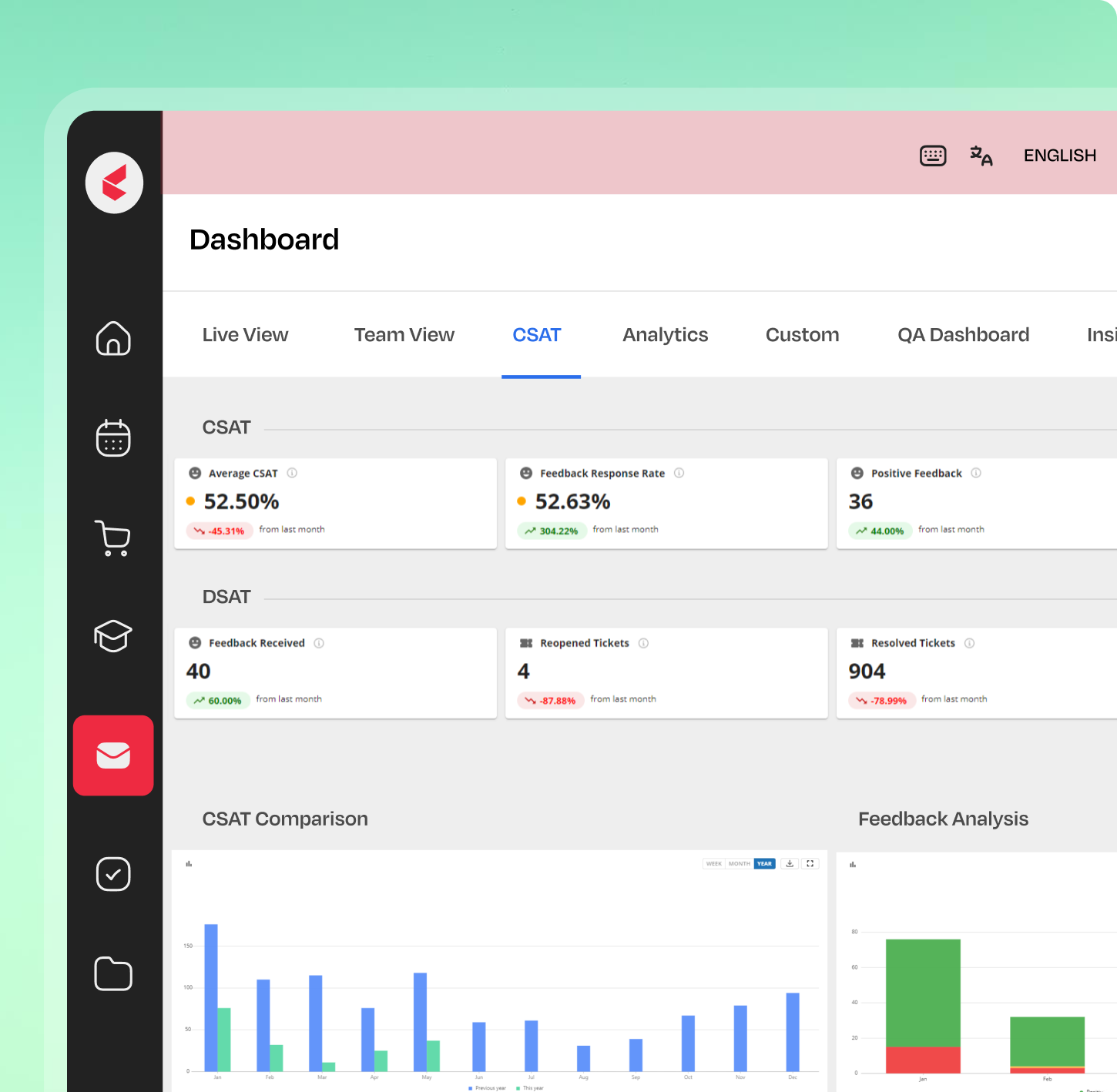Click the Dashboard page title
The width and height of the screenshot is (1117, 1092).
(264, 240)
